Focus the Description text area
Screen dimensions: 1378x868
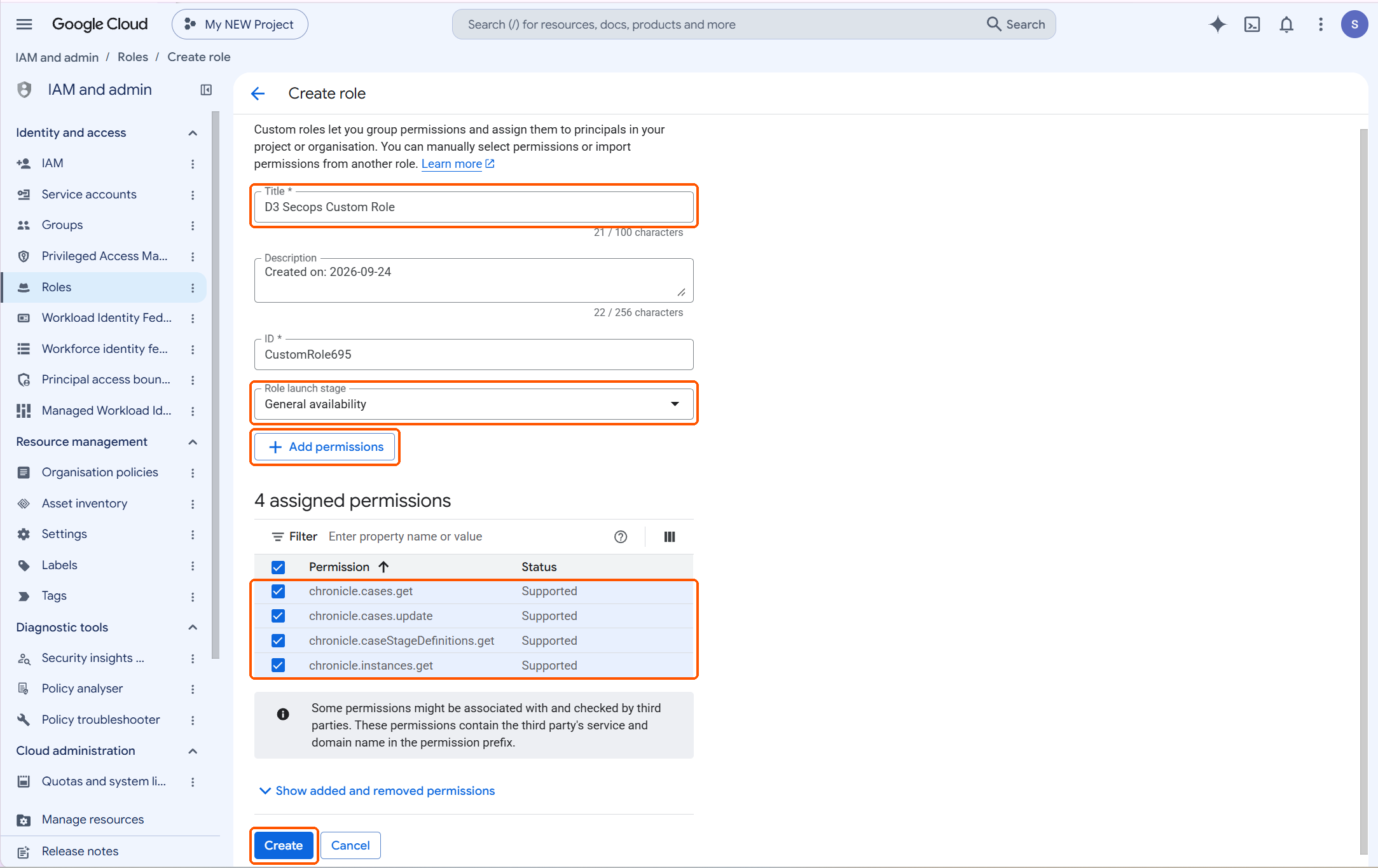click(x=474, y=280)
